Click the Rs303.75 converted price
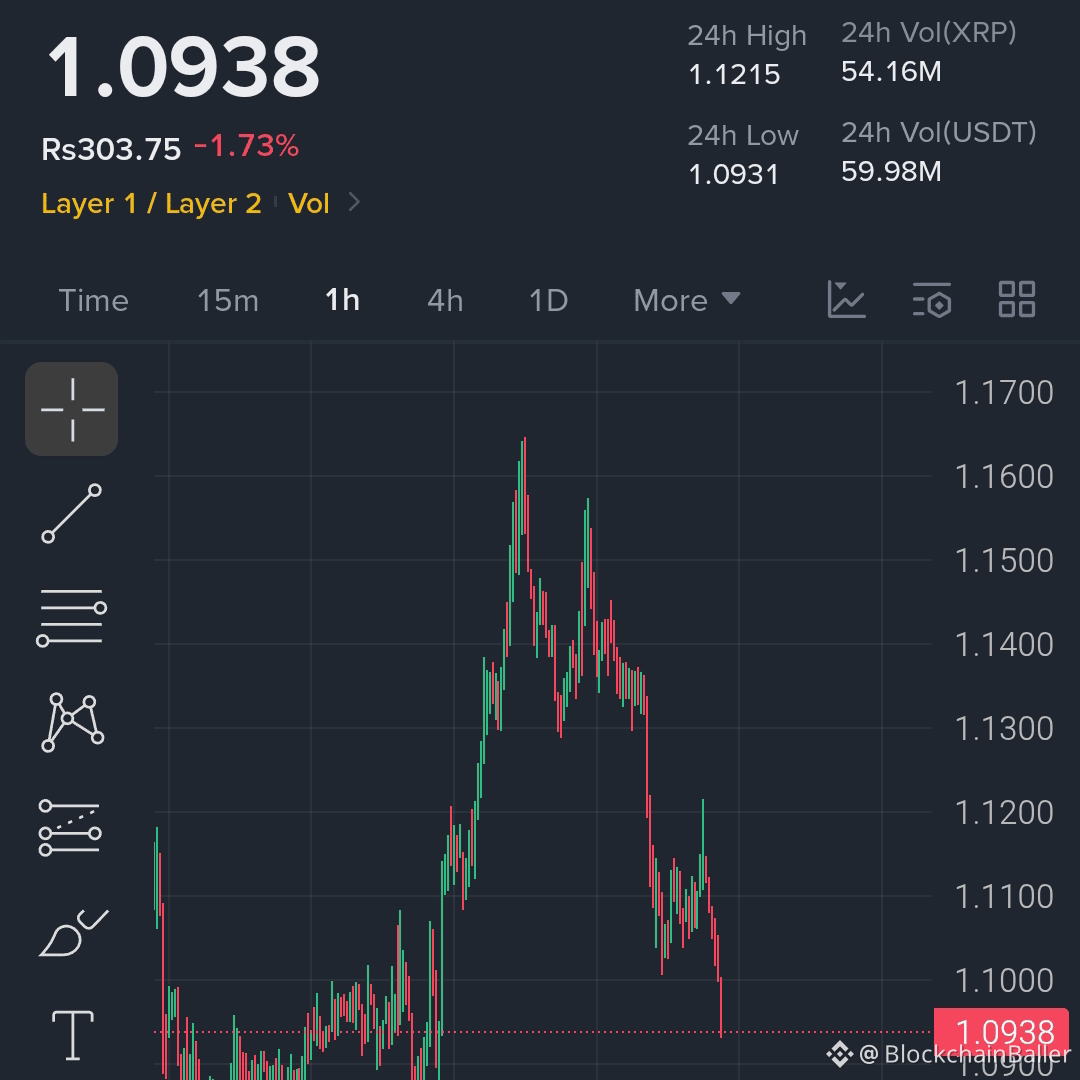Image resolution: width=1080 pixels, height=1080 pixels. [111, 149]
